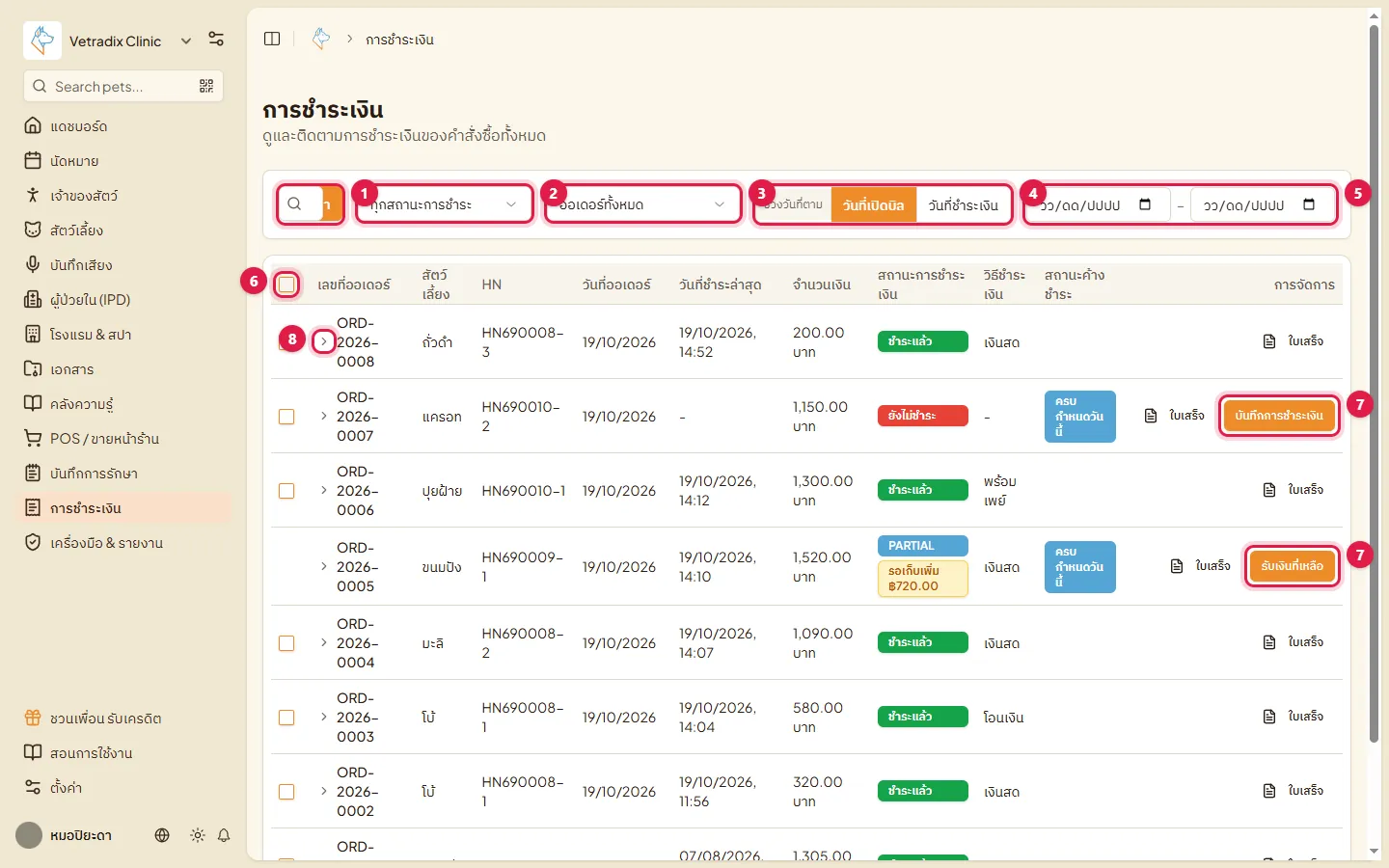Tick the select-all checkbox in table header

[x=286, y=284]
